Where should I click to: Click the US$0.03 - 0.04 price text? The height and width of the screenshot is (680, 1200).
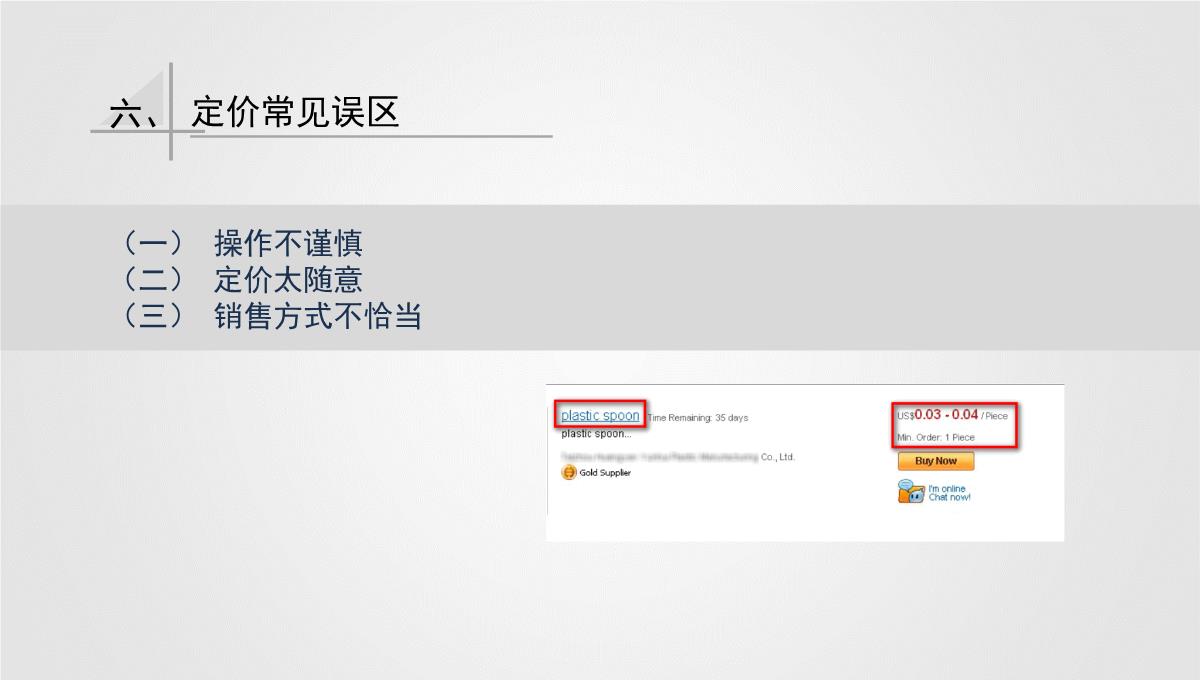[x=945, y=415]
